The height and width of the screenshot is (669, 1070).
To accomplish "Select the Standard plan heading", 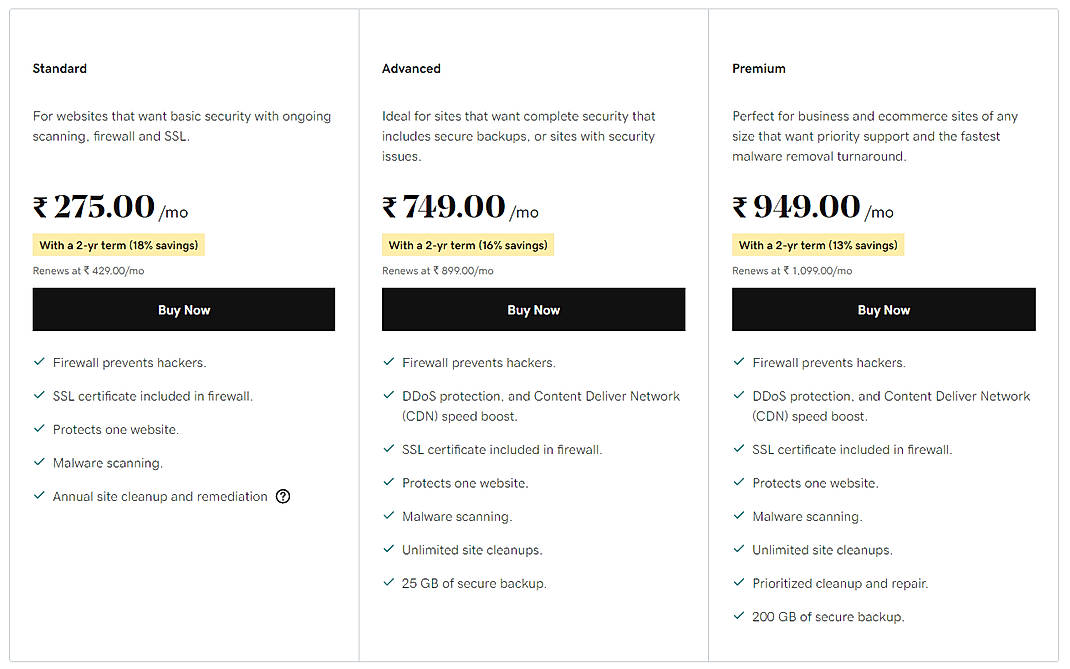I will (x=59, y=68).
